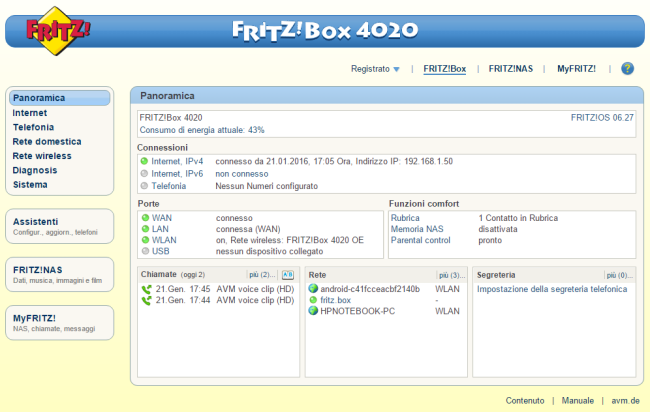The width and height of the screenshot is (650, 412).
Task: Click the FRITZ! logo icon
Action: pos(57,30)
